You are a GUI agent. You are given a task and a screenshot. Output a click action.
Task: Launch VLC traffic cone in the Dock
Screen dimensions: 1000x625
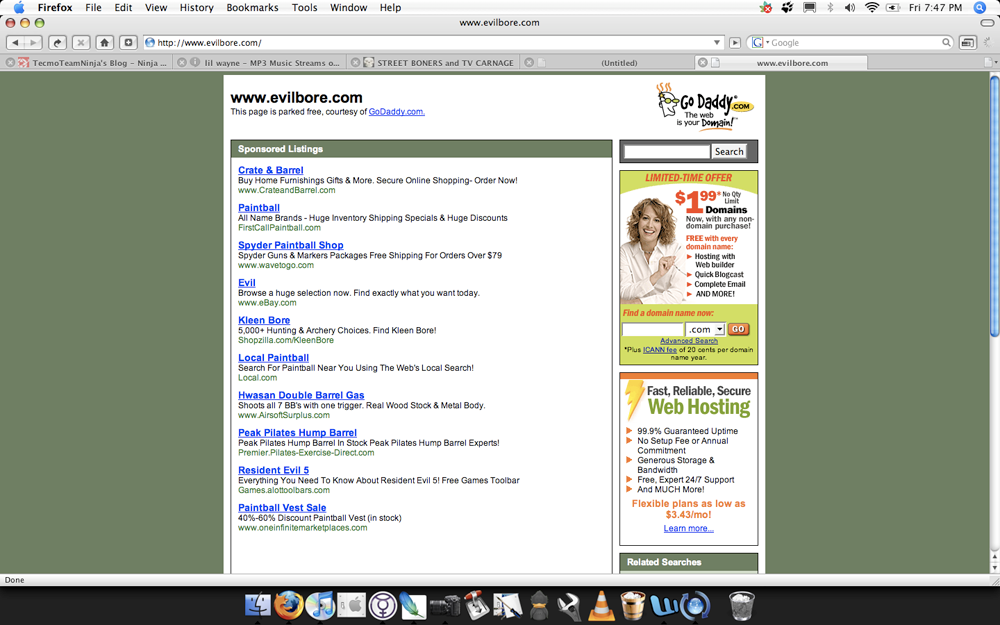[601, 605]
